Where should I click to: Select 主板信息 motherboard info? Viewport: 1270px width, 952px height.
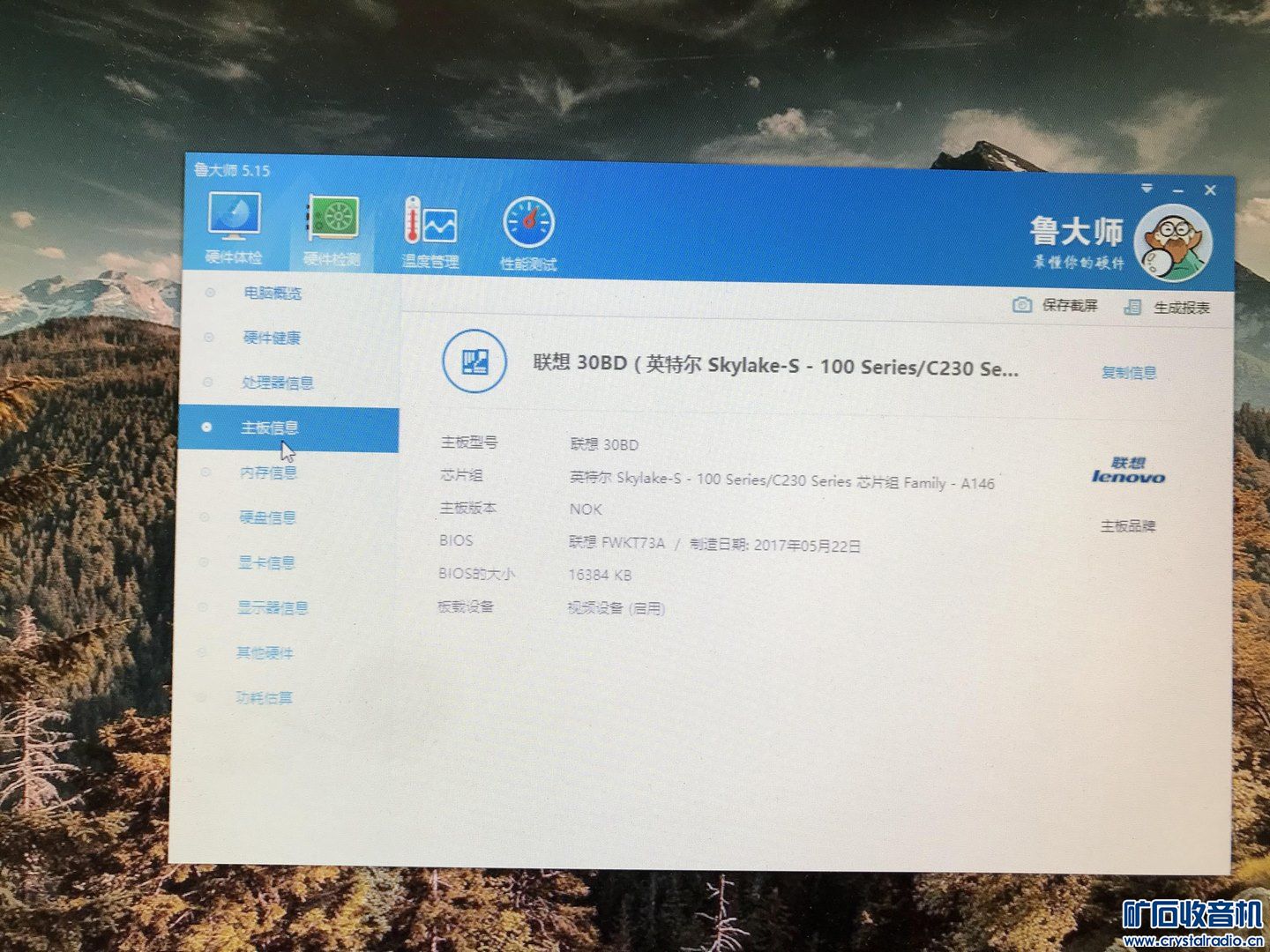click(288, 429)
